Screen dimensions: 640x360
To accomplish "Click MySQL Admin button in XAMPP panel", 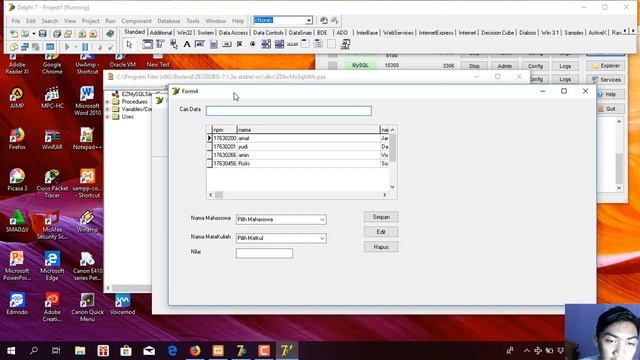I will click(504, 66).
